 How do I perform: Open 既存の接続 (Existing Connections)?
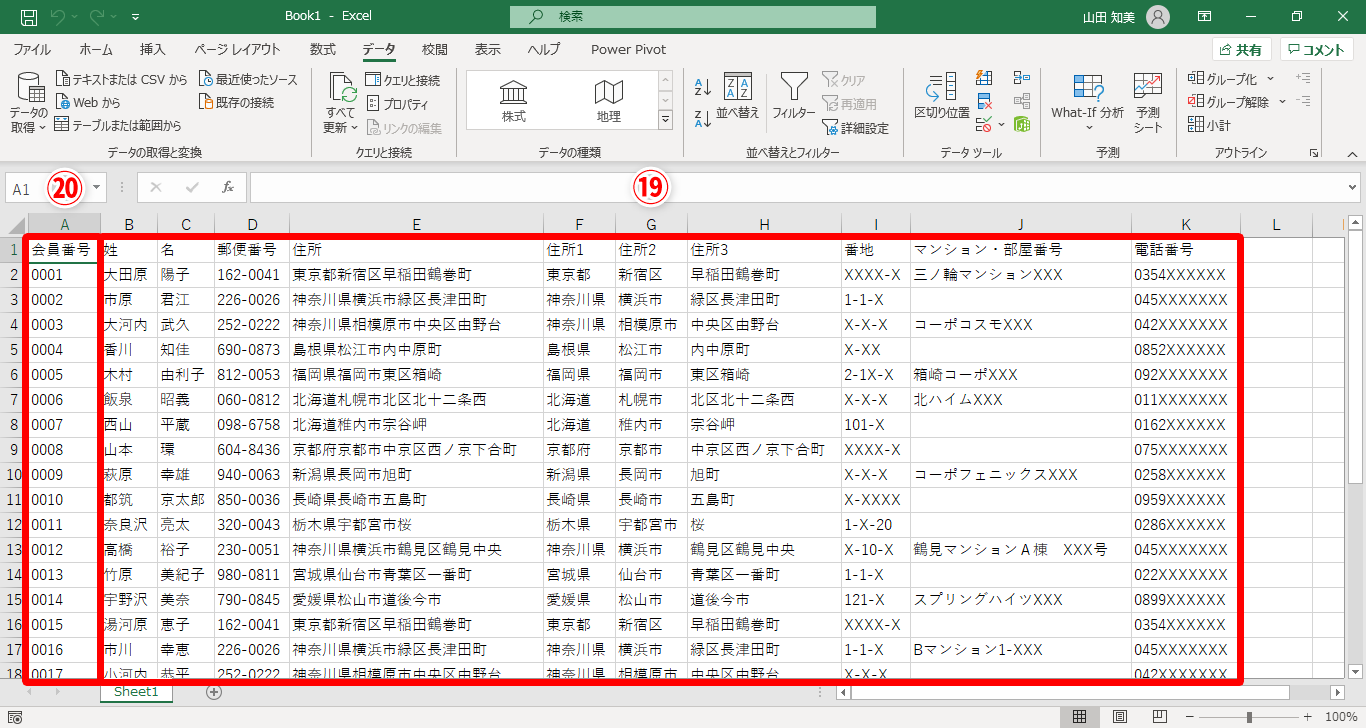click(237, 102)
